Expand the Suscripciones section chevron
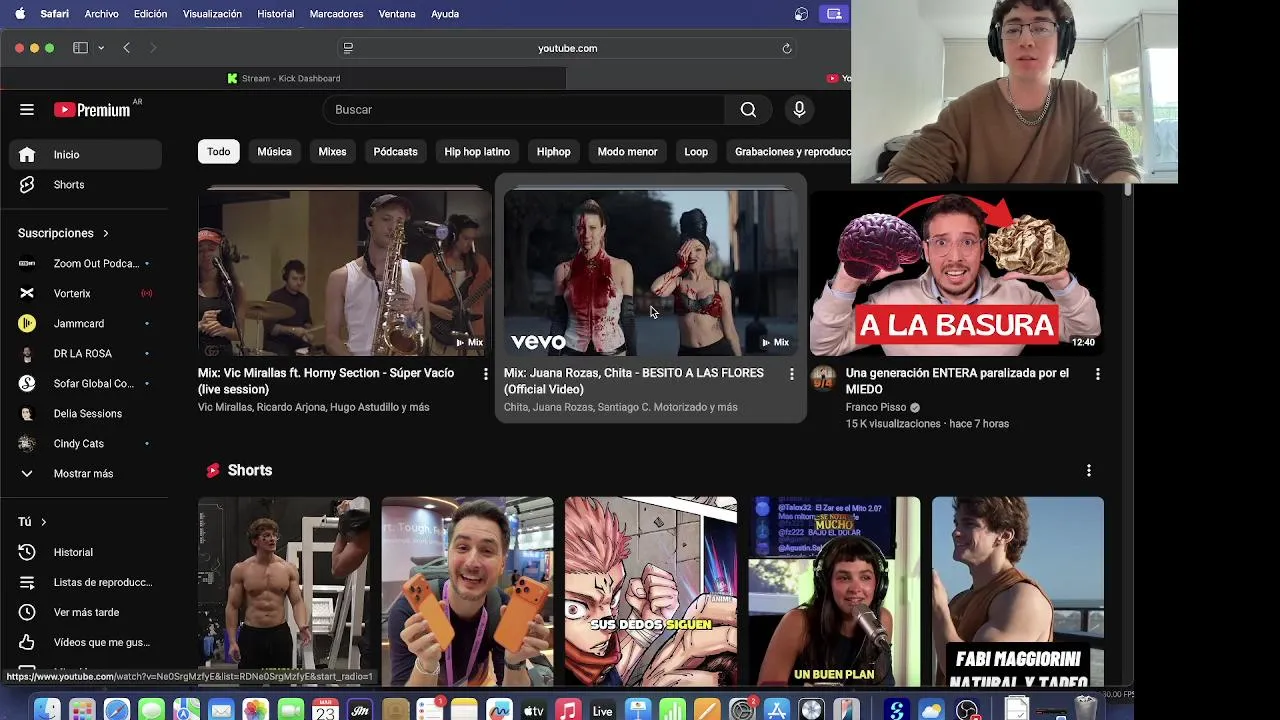This screenshot has height=720, width=1280. [105, 233]
